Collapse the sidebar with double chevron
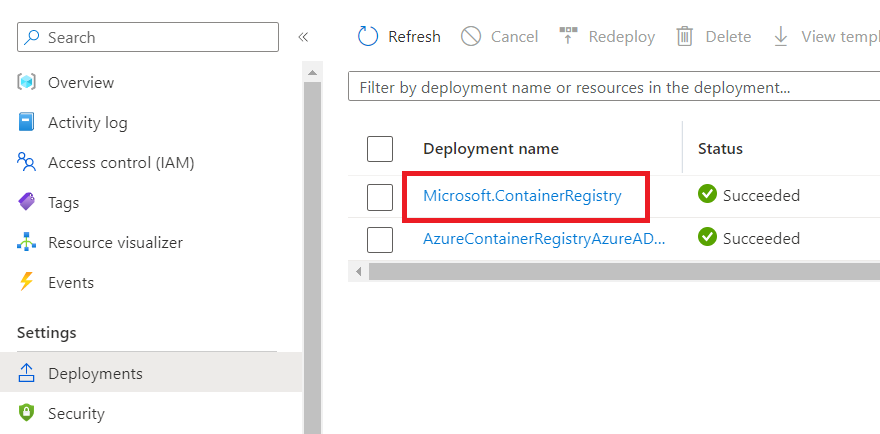 [x=303, y=37]
